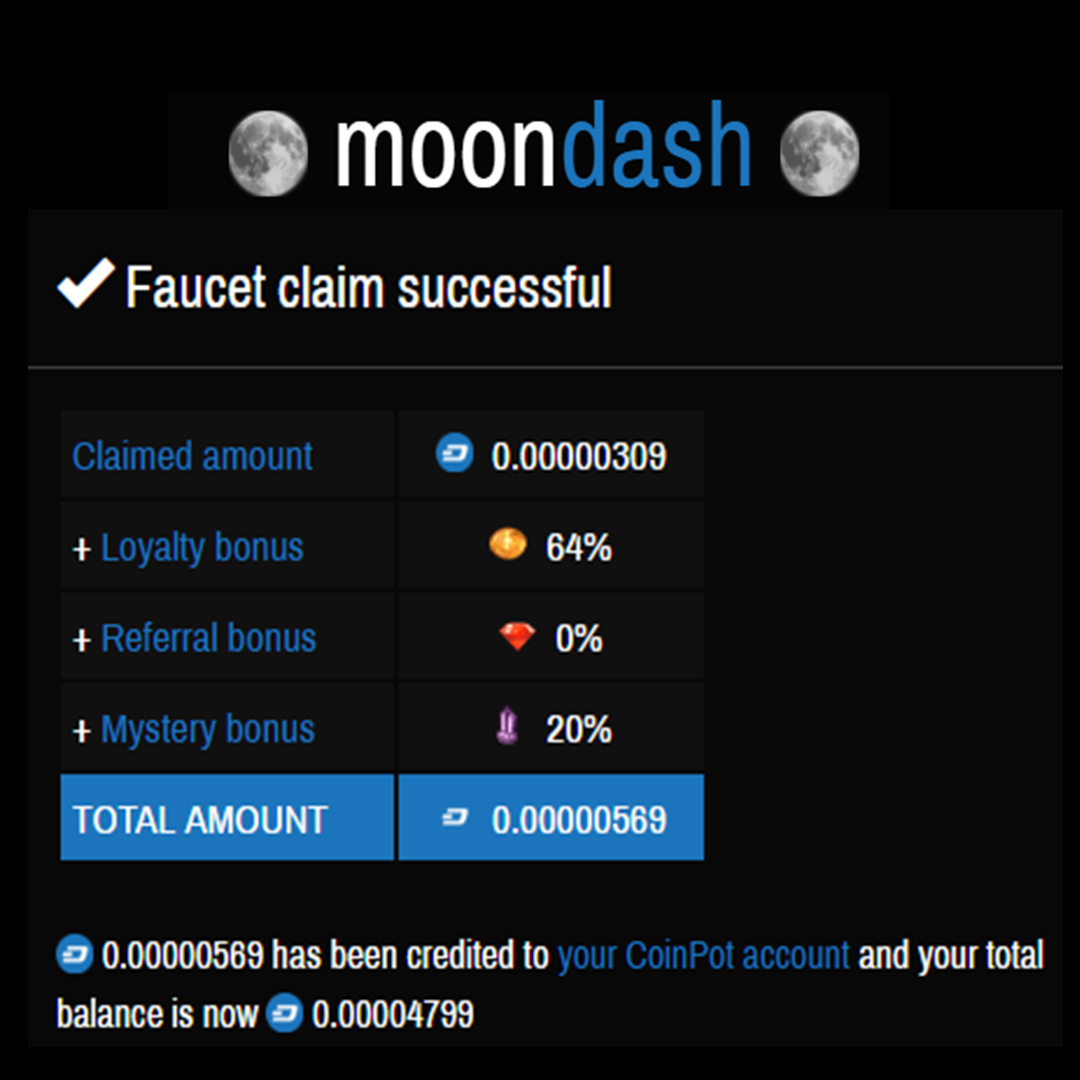Screen dimensions: 1080x1080
Task: Select the TOTAL AMOUNT label cell
Action: 227,818
